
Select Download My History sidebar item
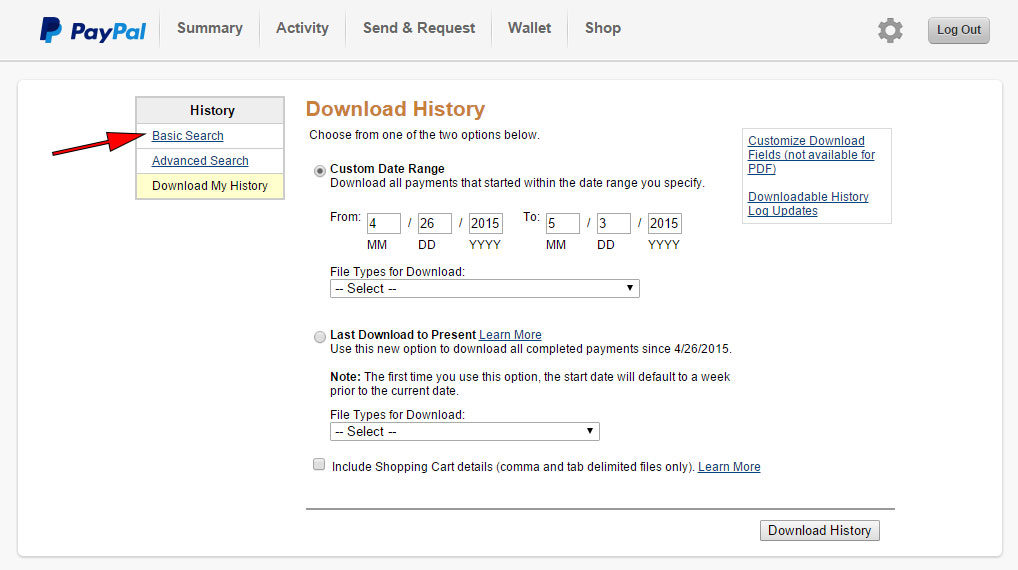pyautogui.click(x=210, y=186)
